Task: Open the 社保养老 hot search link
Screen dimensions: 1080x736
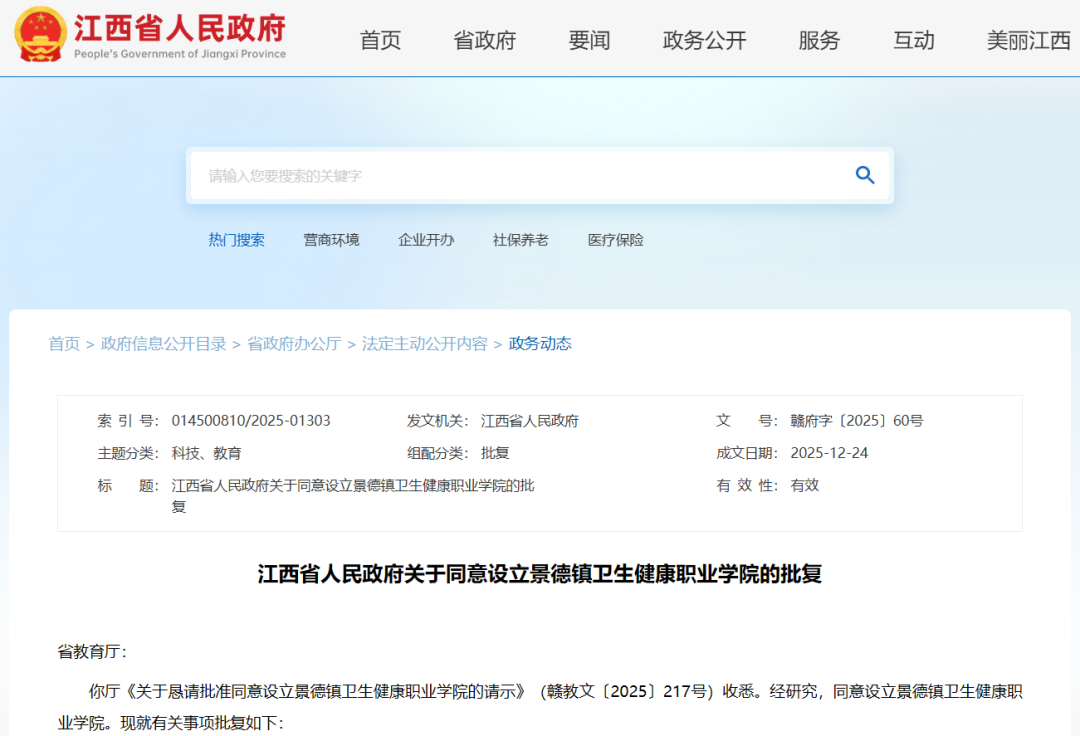Action: (520, 239)
